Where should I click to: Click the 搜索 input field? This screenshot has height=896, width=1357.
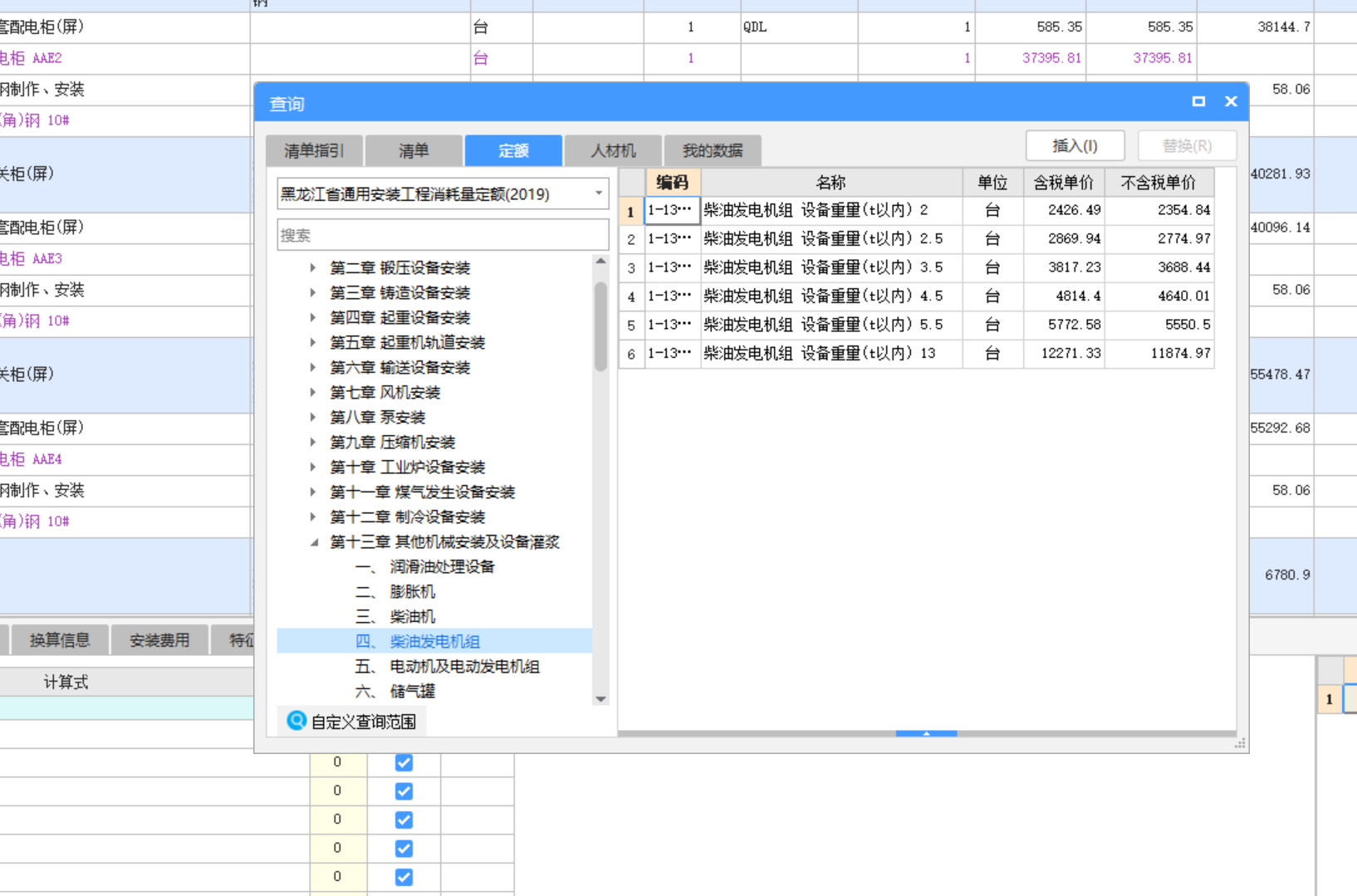[443, 235]
